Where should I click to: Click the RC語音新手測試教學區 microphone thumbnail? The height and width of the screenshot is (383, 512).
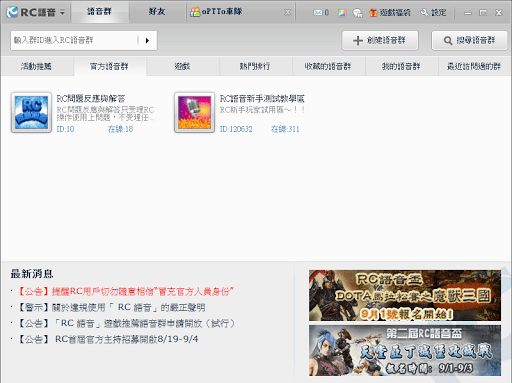tap(194, 113)
